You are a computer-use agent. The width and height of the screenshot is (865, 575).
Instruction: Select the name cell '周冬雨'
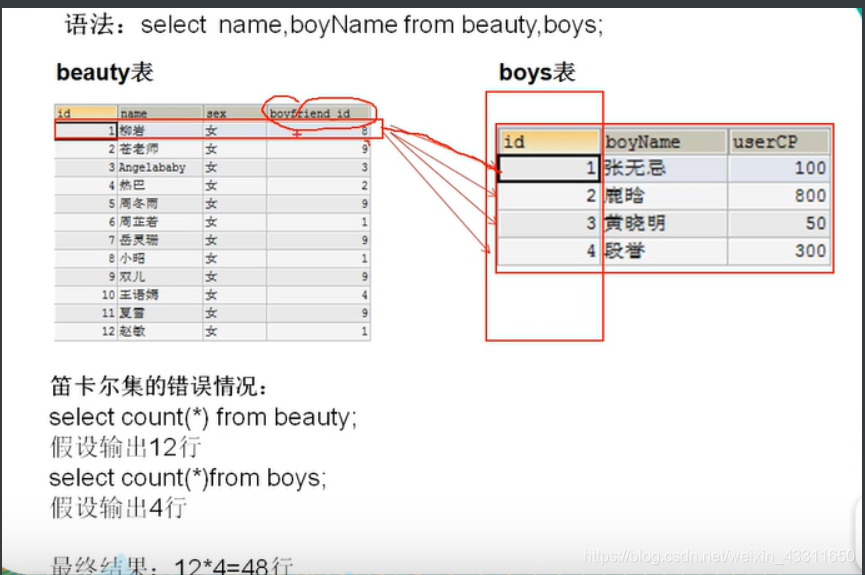point(160,204)
